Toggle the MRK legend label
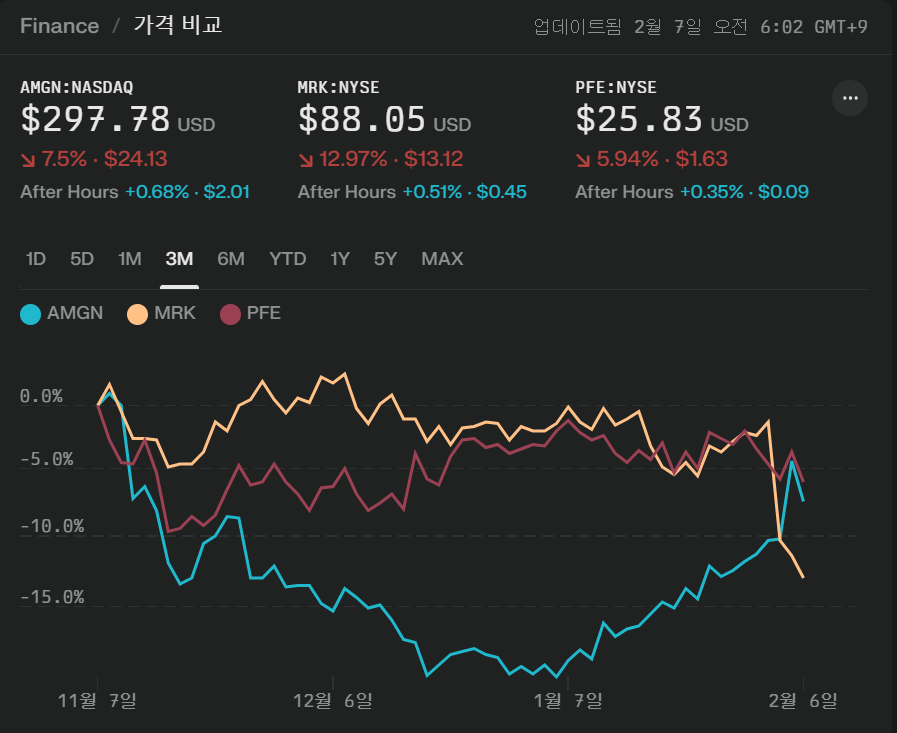897x733 pixels. click(x=175, y=313)
